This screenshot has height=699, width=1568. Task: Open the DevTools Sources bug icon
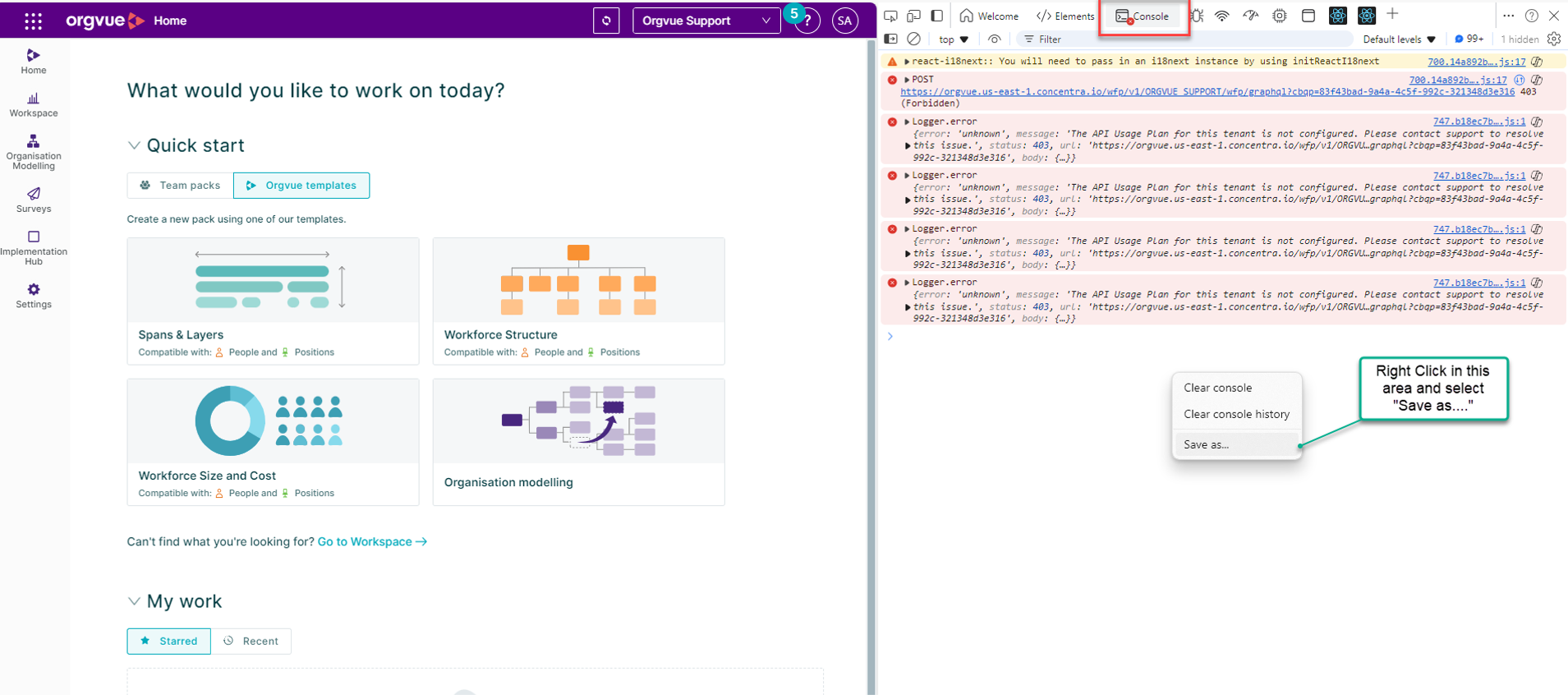tap(1197, 16)
